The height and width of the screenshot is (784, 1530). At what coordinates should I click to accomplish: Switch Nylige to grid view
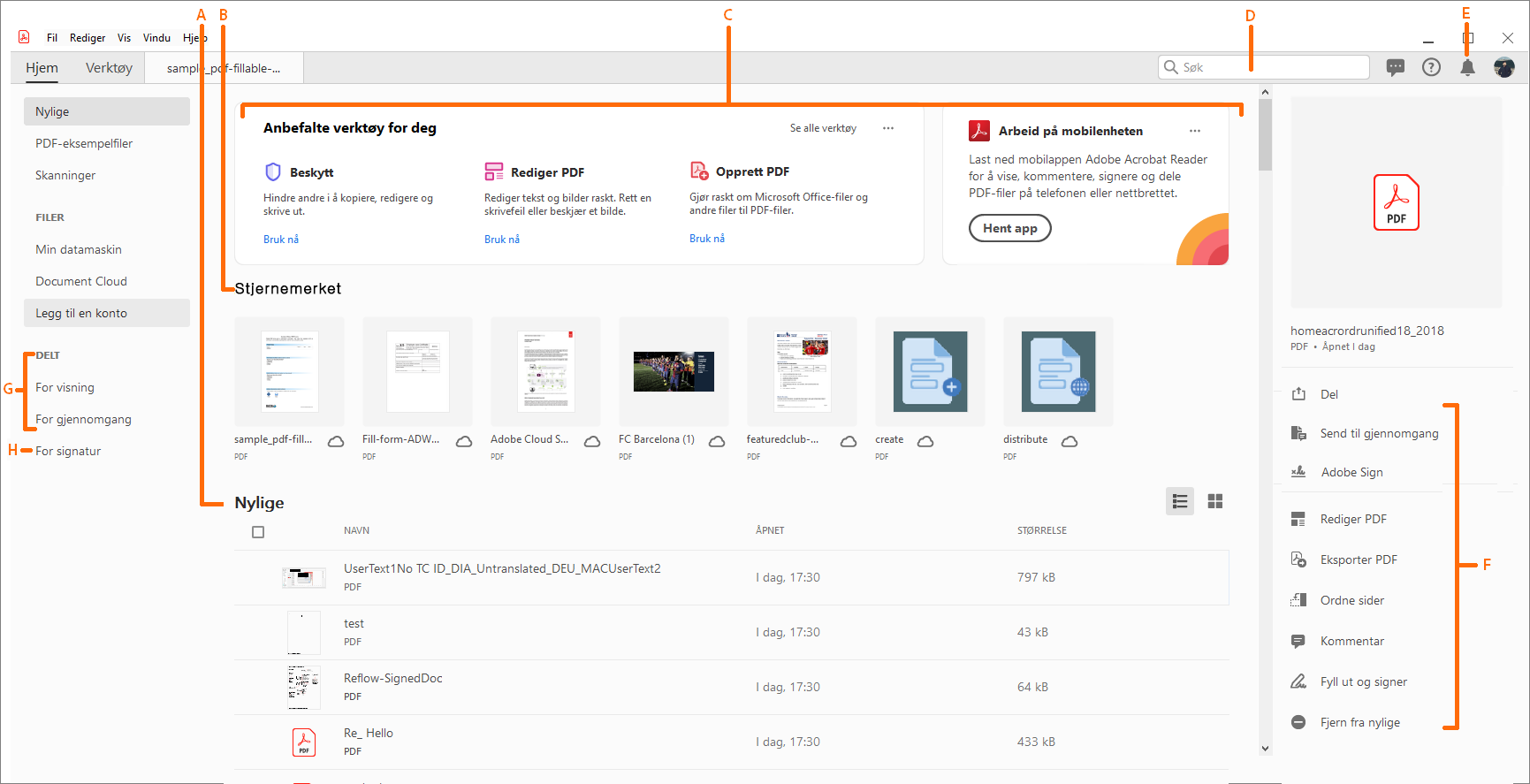coord(1215,501)
